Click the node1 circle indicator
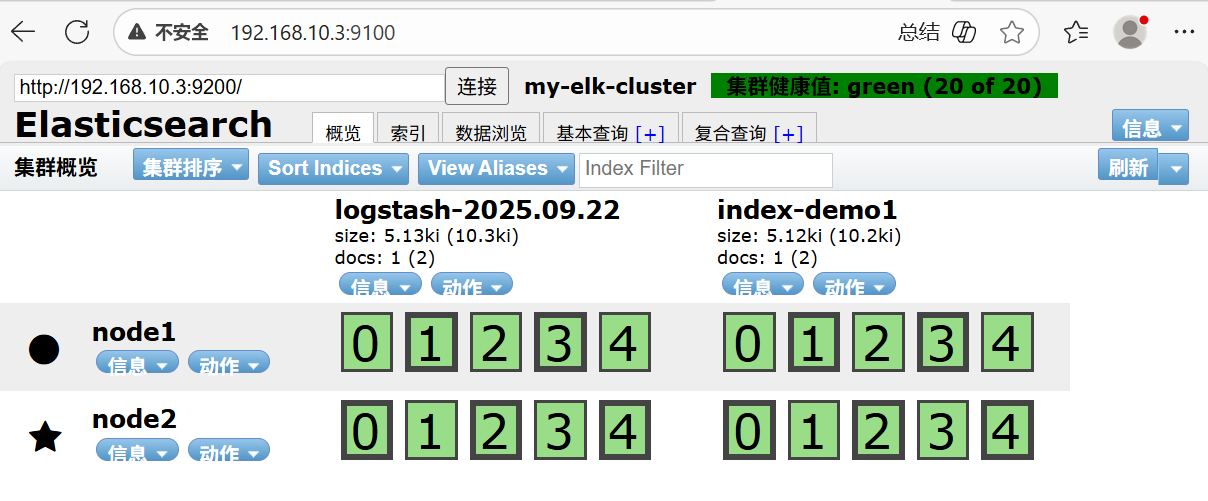The width and height of the screenshot is (1208, 501). [x=44, y=349]
